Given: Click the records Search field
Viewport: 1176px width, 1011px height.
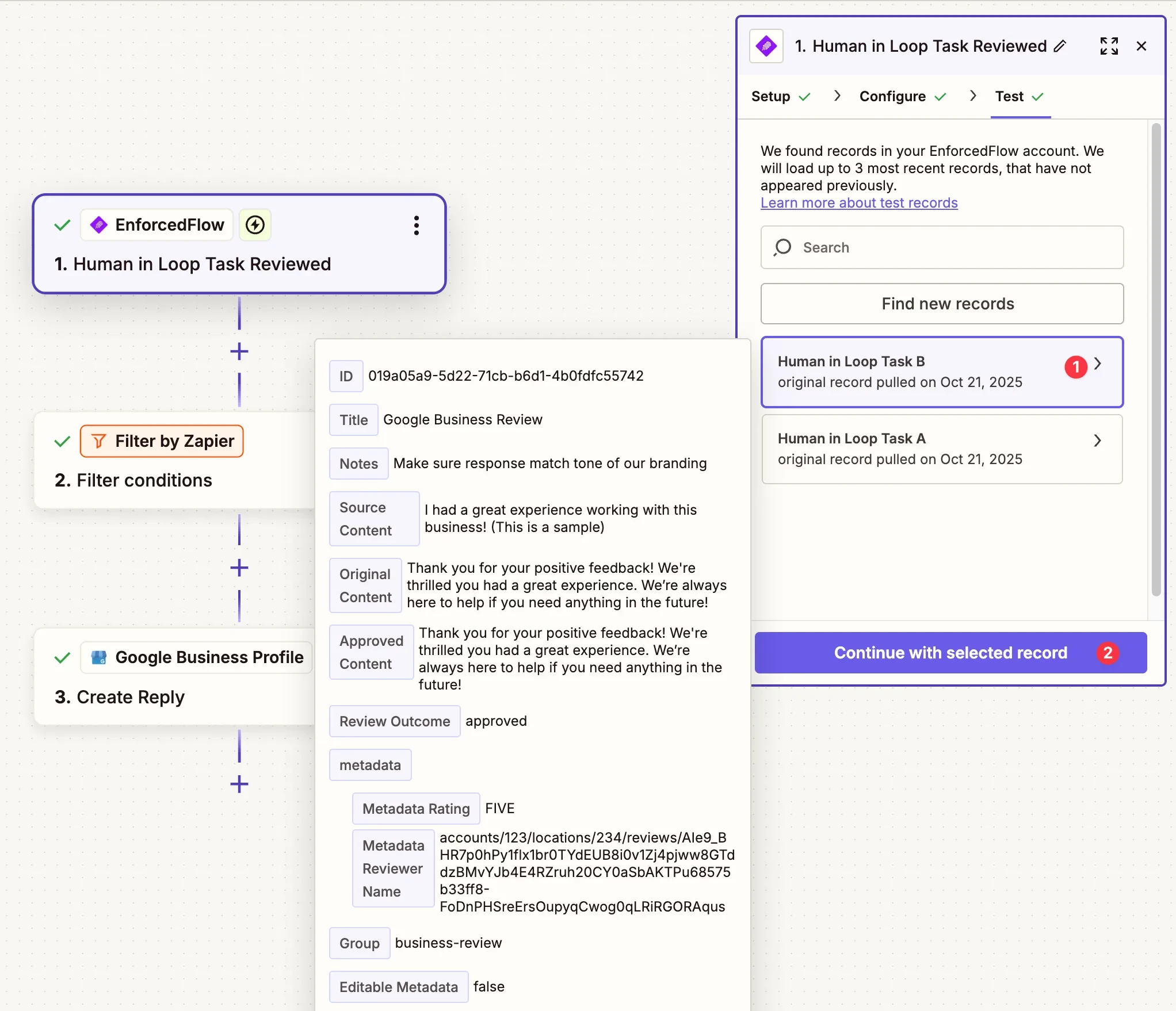Looking at the screenshot, I should [x=941, y=247].
